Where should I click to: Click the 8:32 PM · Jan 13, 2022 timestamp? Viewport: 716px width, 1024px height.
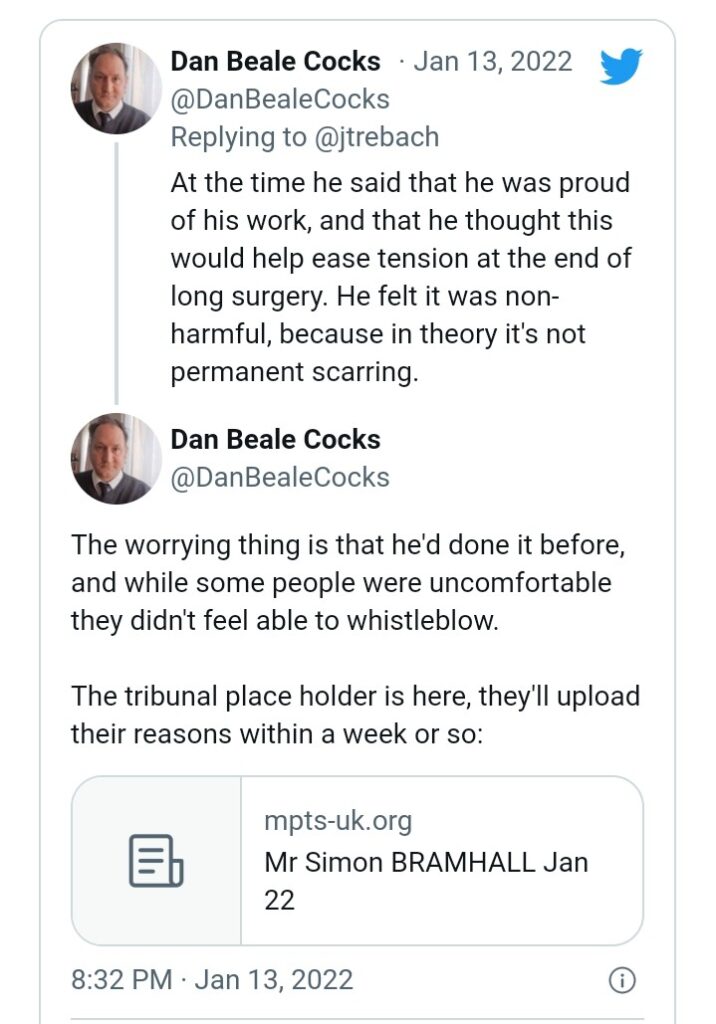212,979
